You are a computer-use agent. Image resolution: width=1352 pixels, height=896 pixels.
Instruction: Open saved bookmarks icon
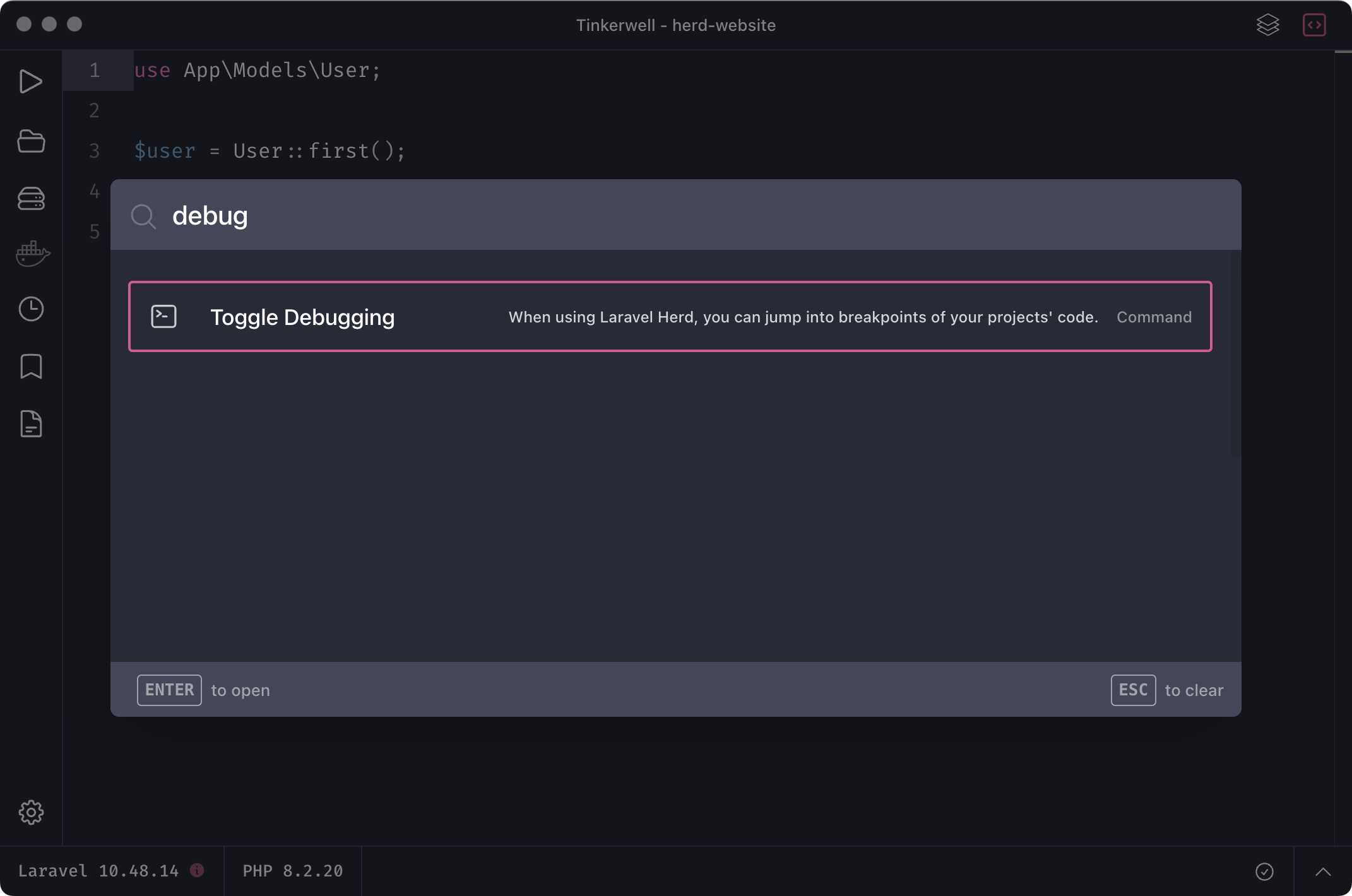point(31,366)
